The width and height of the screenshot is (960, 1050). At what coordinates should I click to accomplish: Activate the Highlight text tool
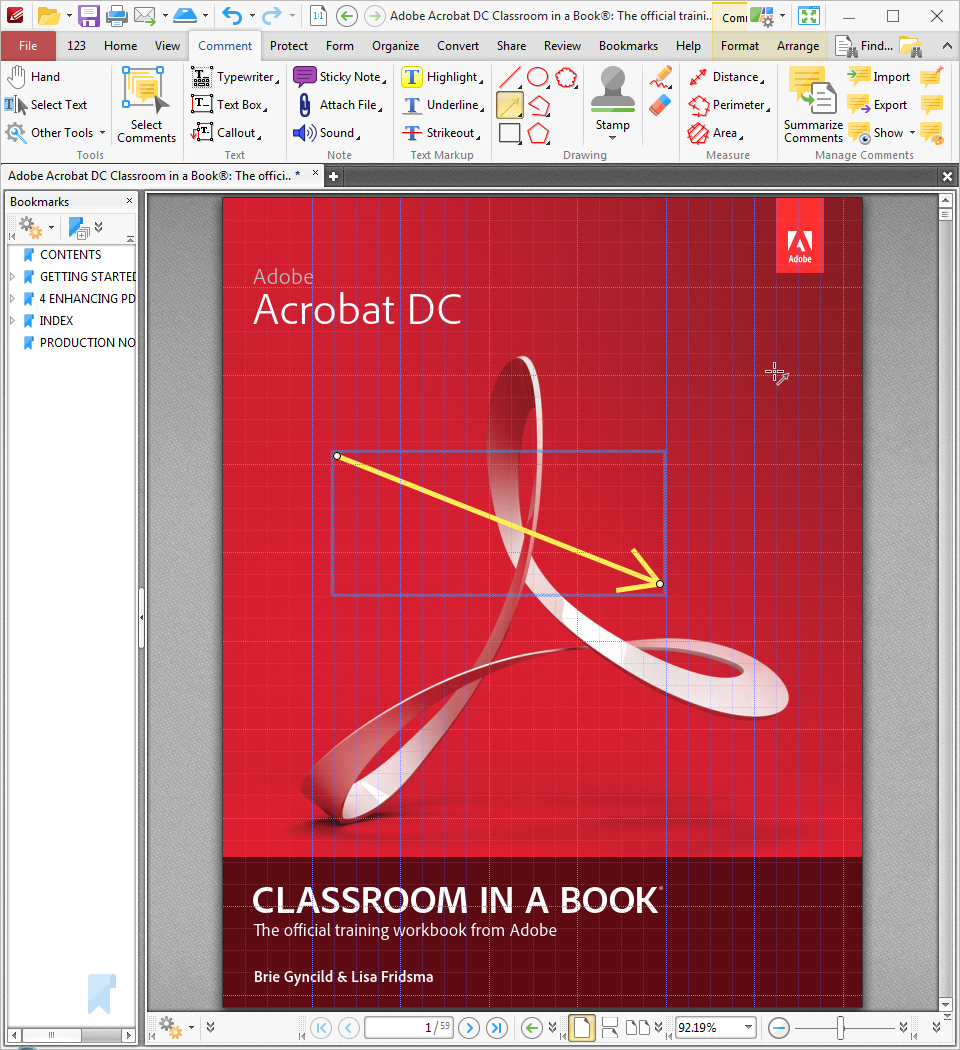pos(442,77)
